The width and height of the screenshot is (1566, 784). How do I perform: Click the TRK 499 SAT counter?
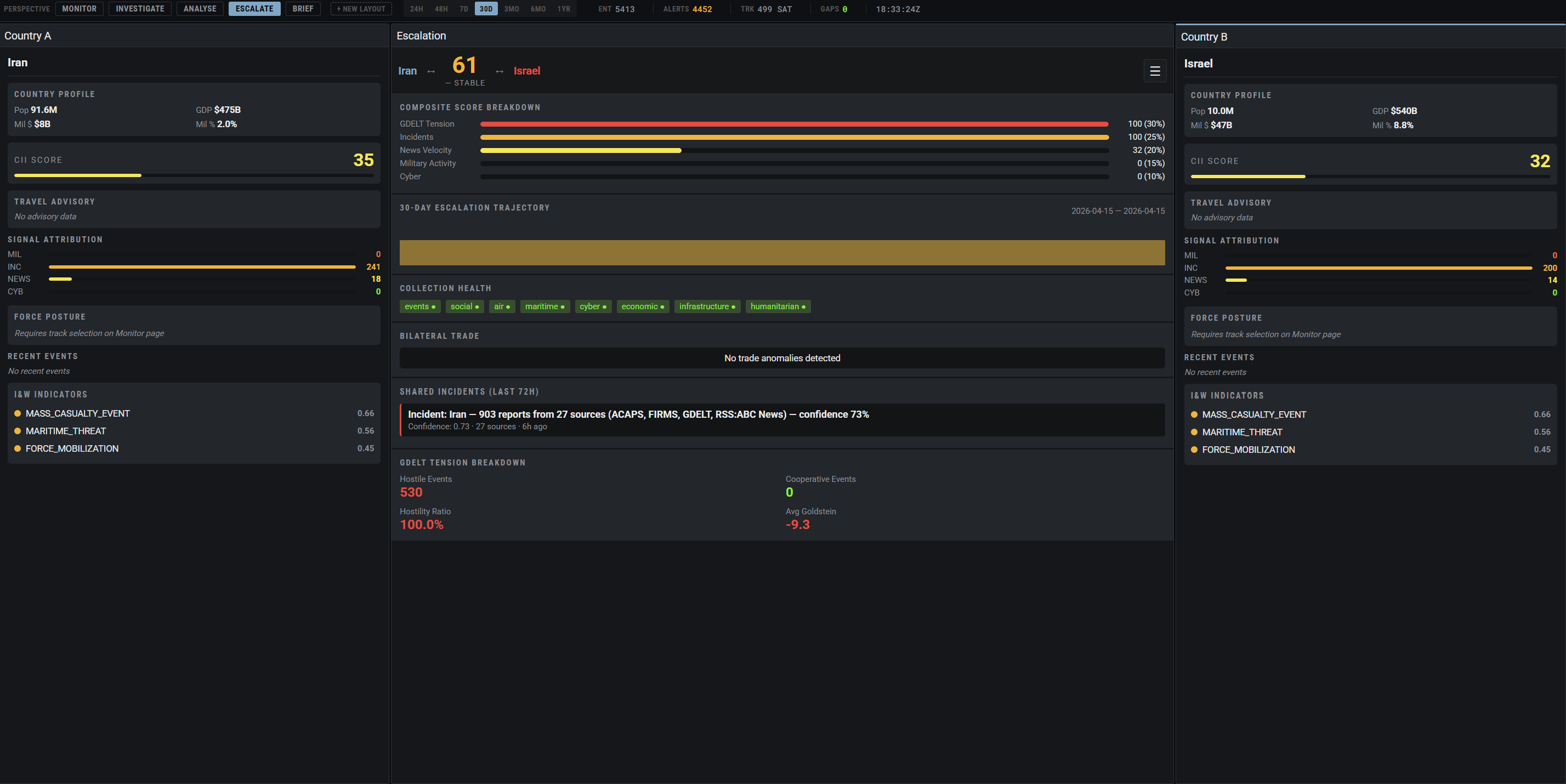[x=766, y=9]
